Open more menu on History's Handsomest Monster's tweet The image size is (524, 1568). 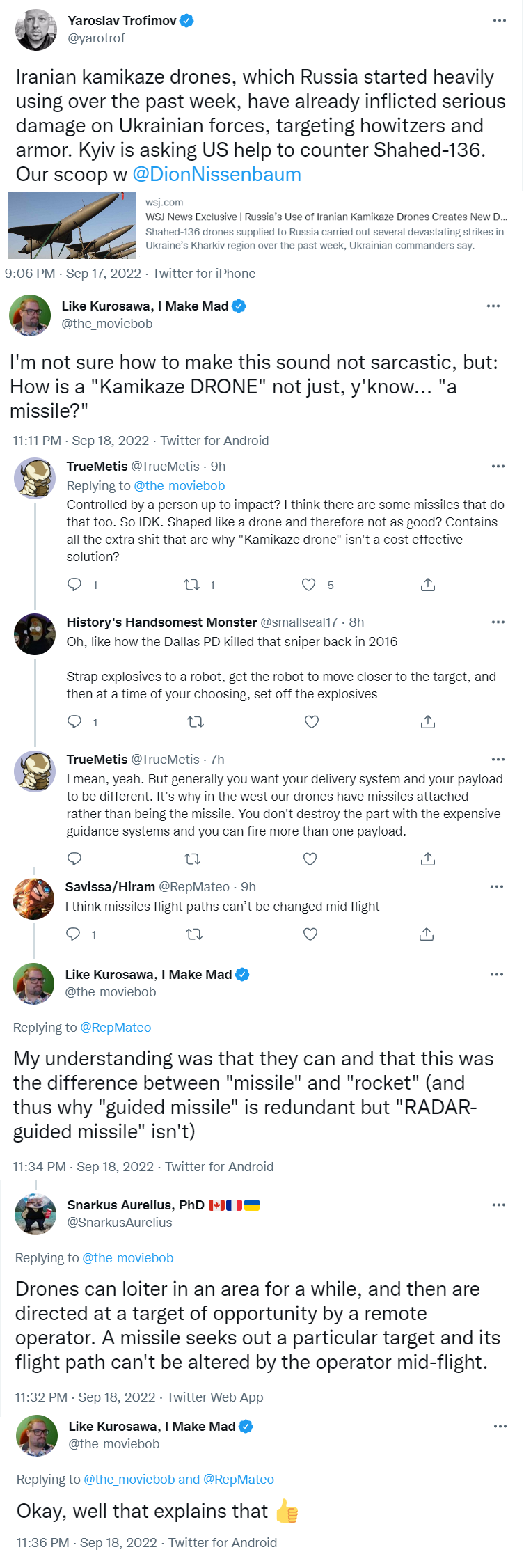click(x=498, y=622)
